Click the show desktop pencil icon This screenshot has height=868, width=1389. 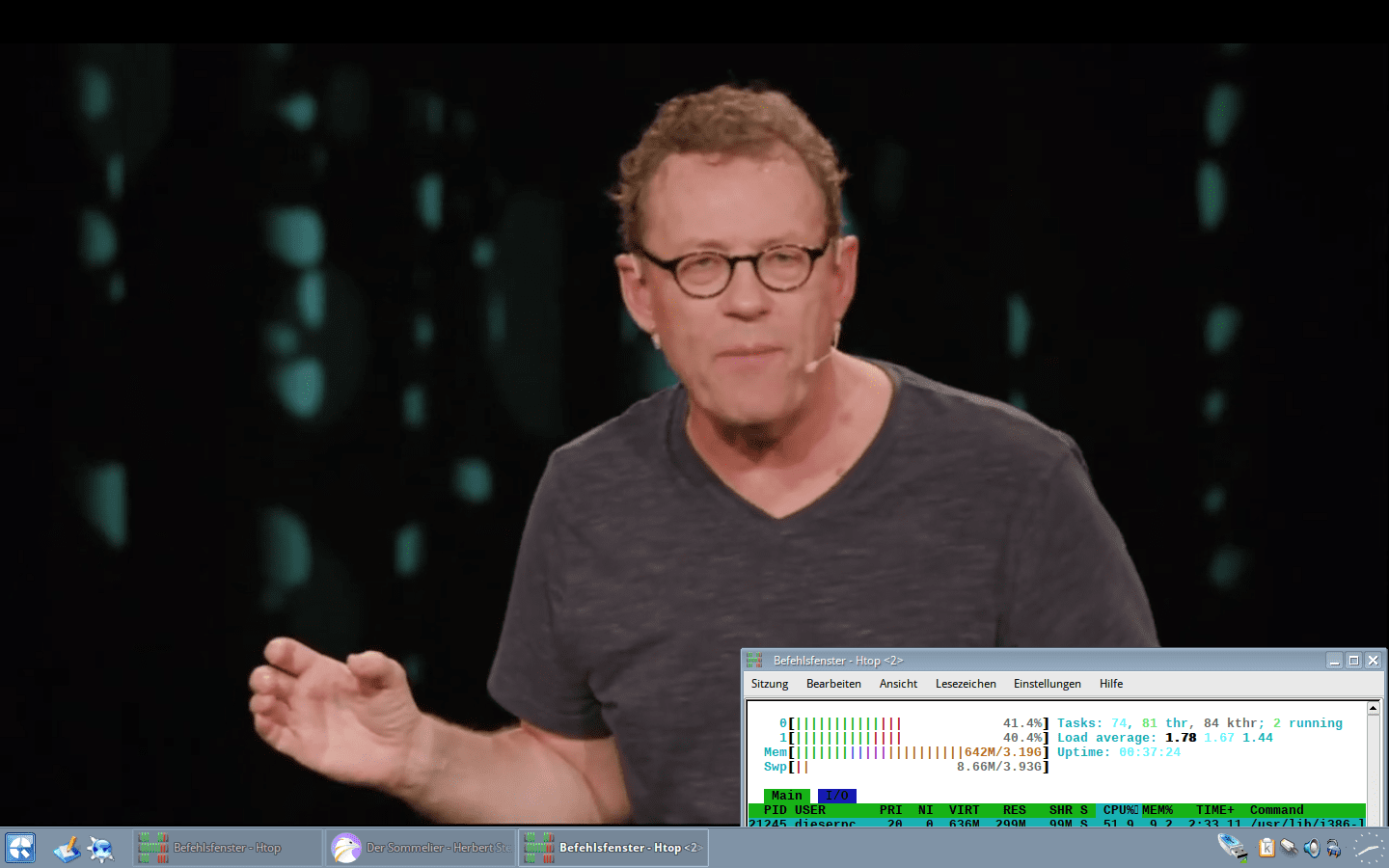[67, 849]
